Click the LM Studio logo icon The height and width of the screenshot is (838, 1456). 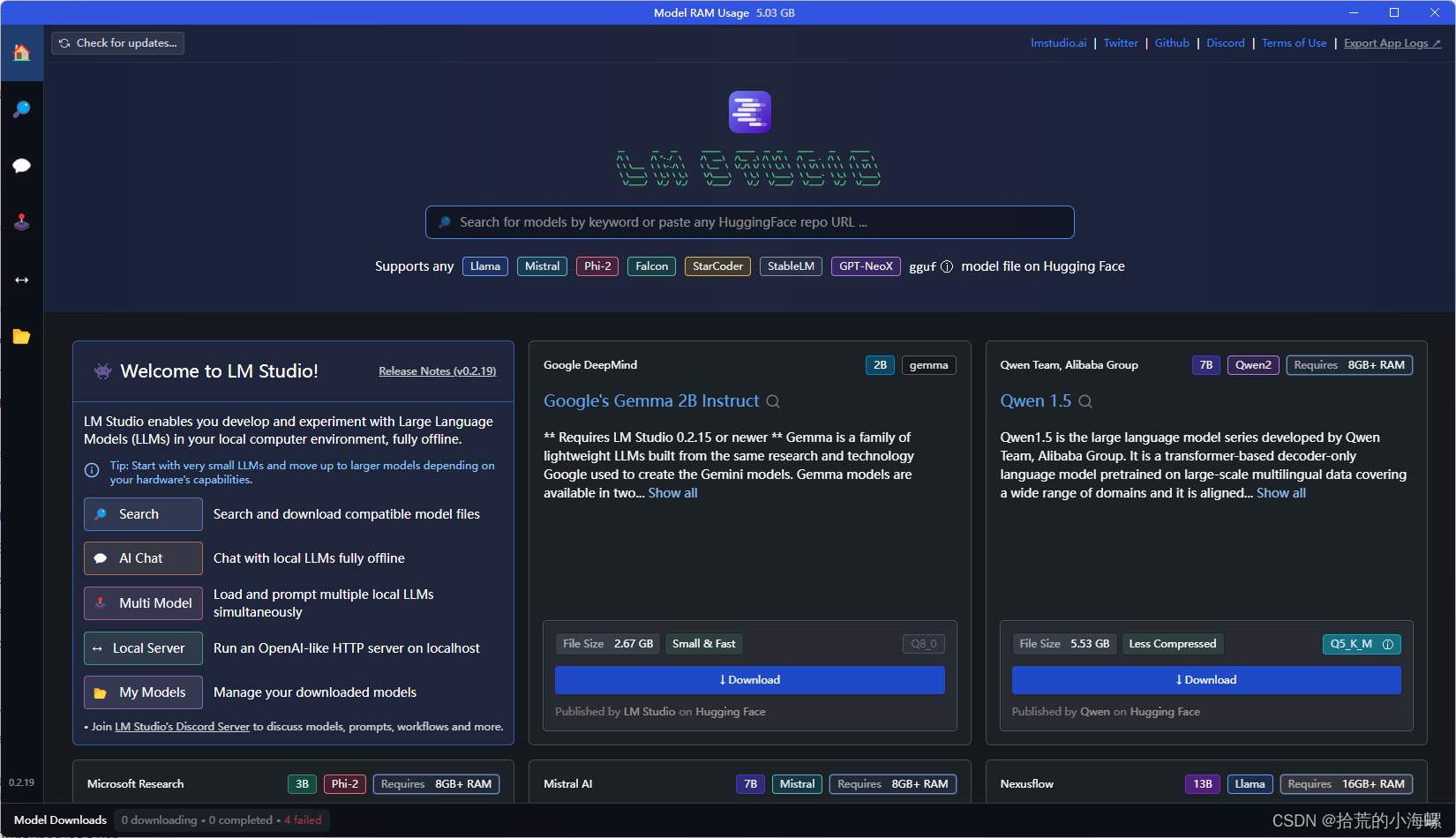750,112
